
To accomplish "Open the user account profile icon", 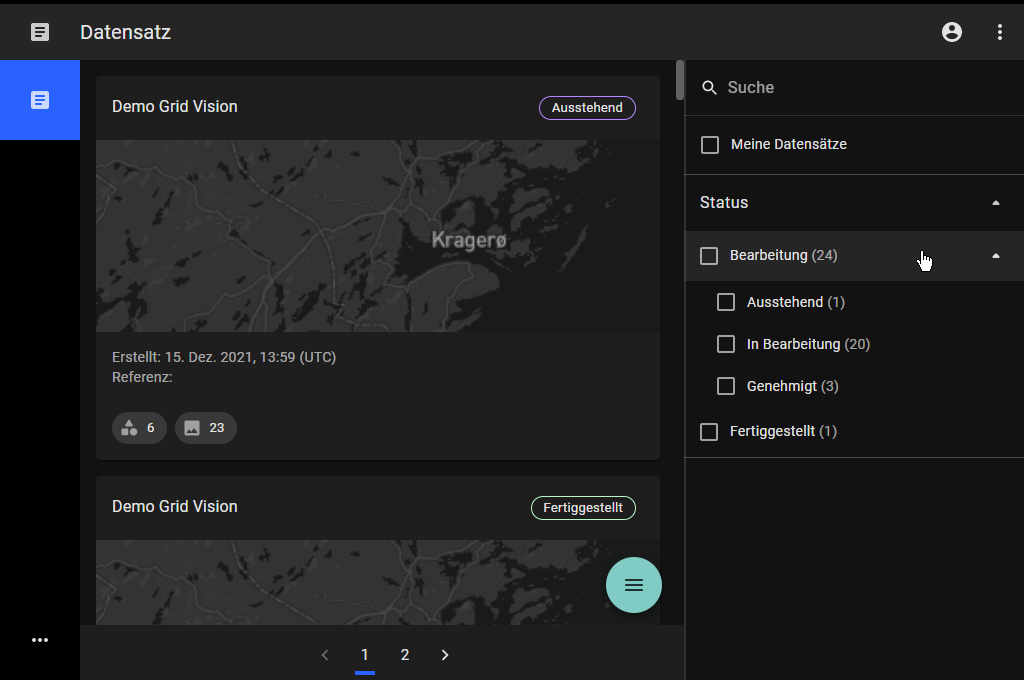I will pos(952,32).
